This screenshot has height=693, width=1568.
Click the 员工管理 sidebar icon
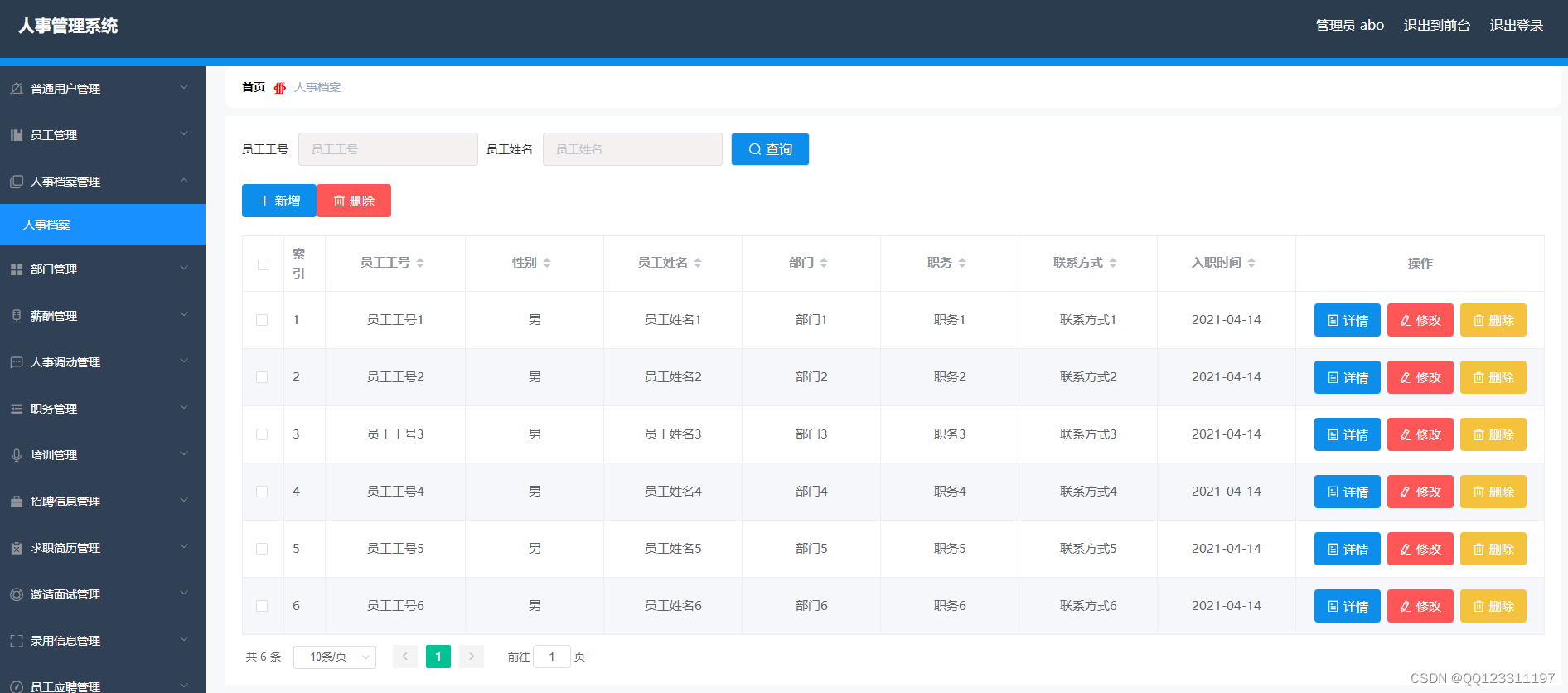coord(17,135)
